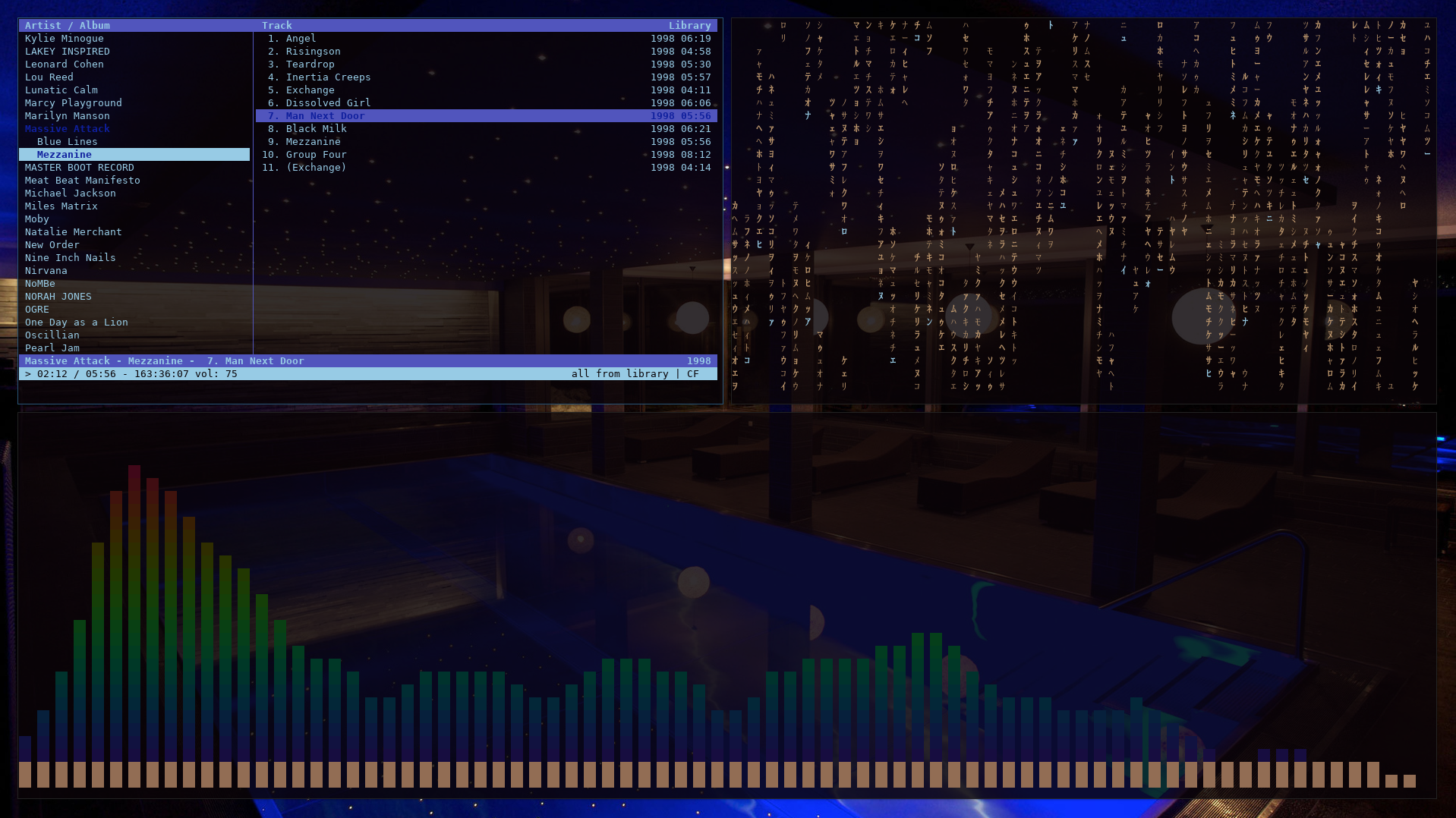
Task: Select artist Marcy Playground
Action: coord(73,103)
